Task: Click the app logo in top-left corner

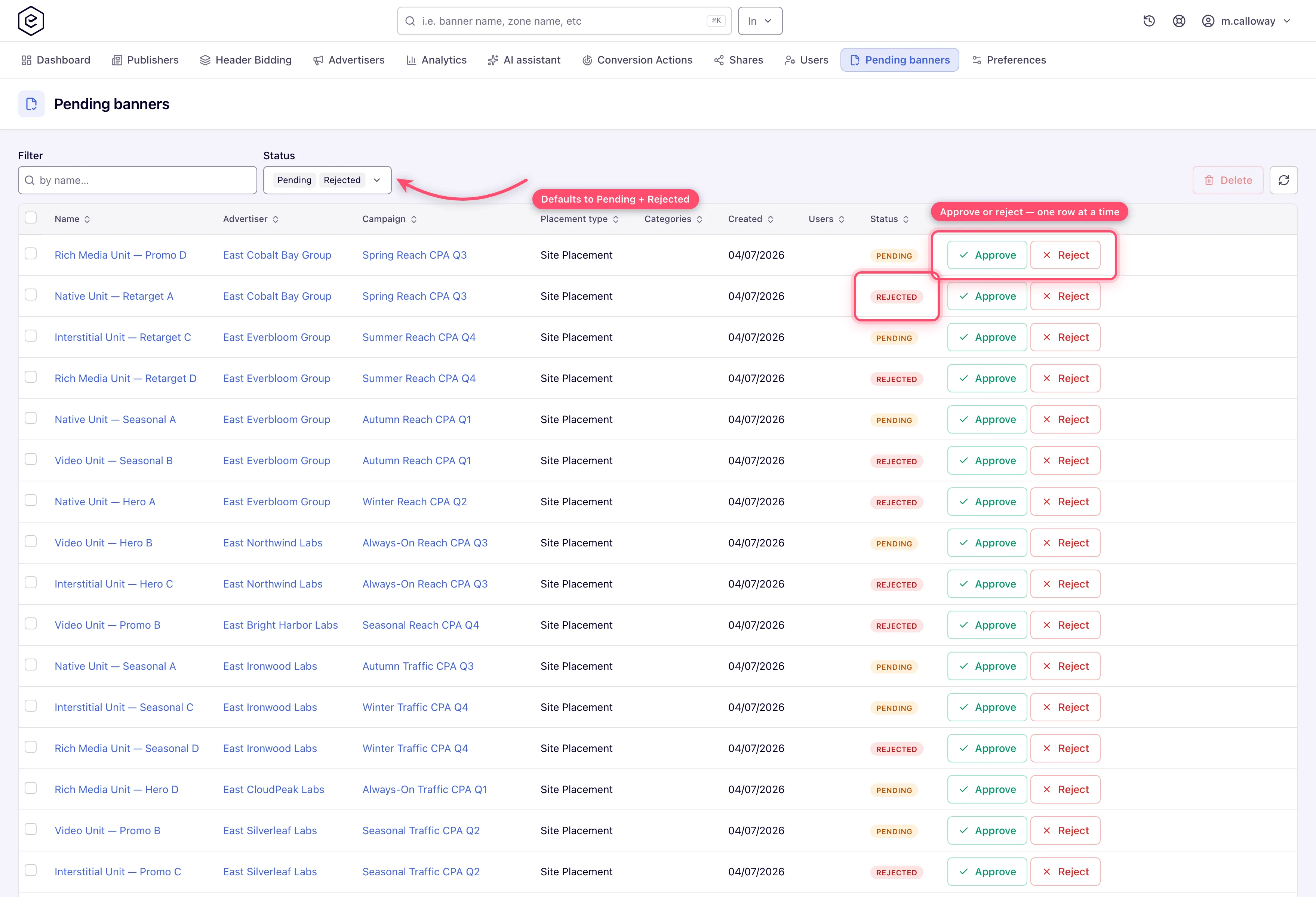Action: click(x=31, y=21)
